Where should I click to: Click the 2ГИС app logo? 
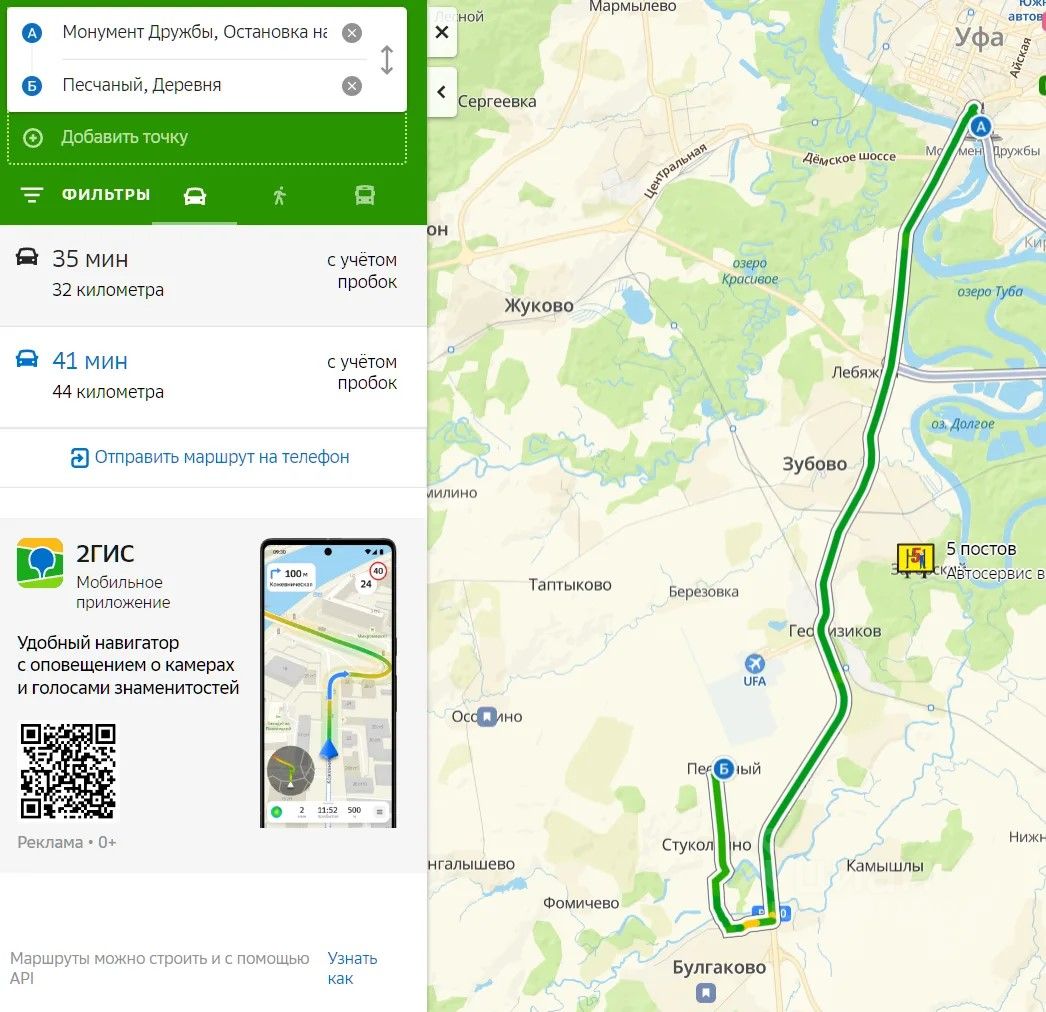[x=40, y=562]
